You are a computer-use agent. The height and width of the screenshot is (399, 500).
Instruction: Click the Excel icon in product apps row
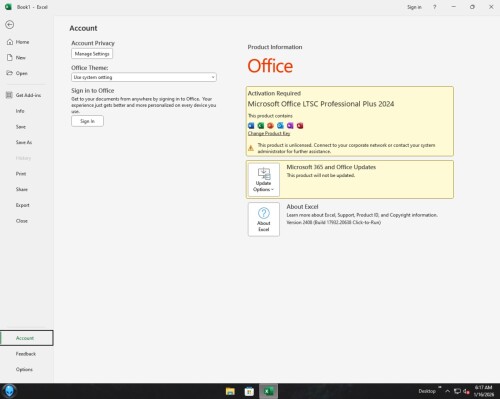tap(261, 126)
